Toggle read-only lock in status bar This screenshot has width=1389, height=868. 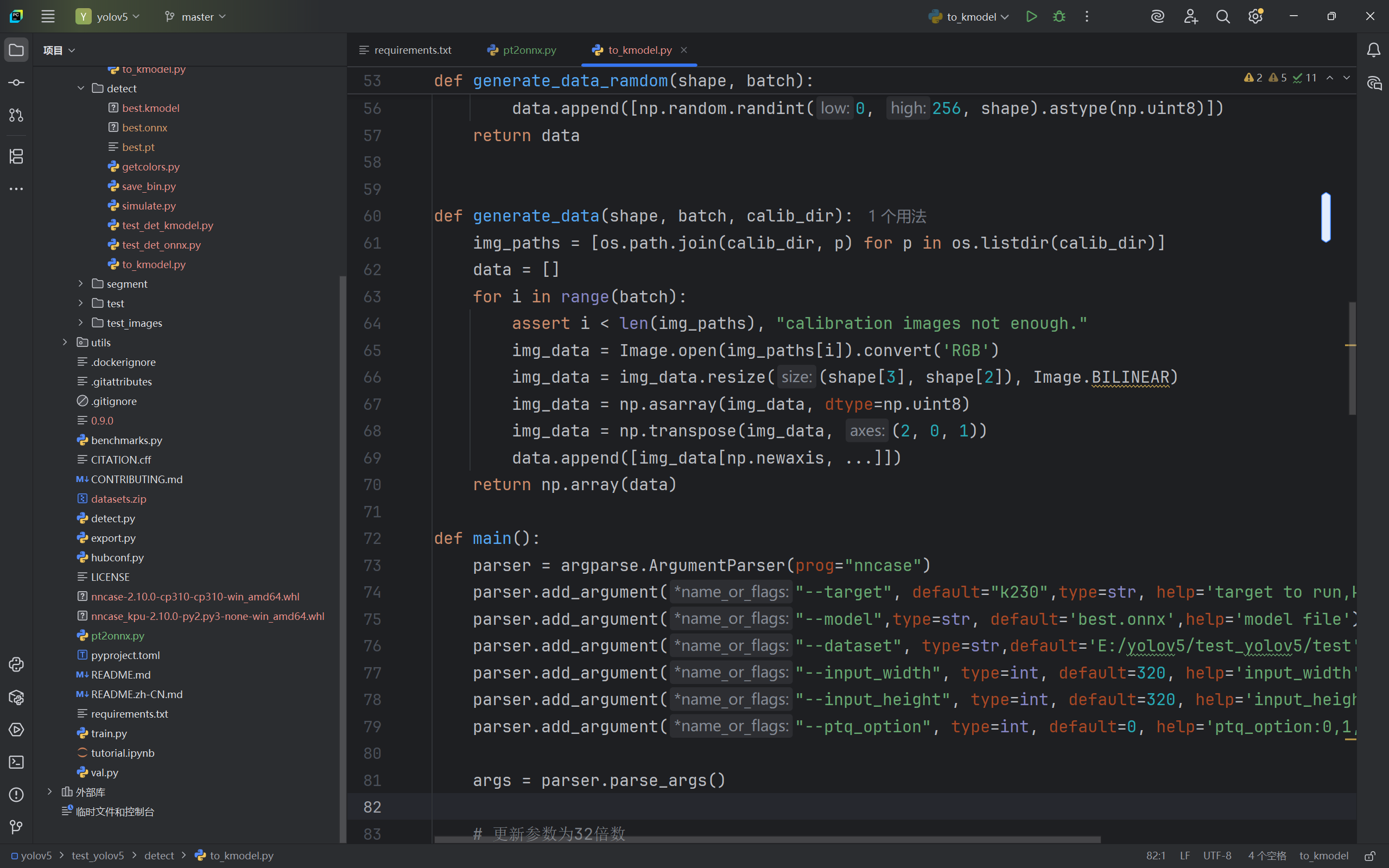click(x=1370, y=856)
